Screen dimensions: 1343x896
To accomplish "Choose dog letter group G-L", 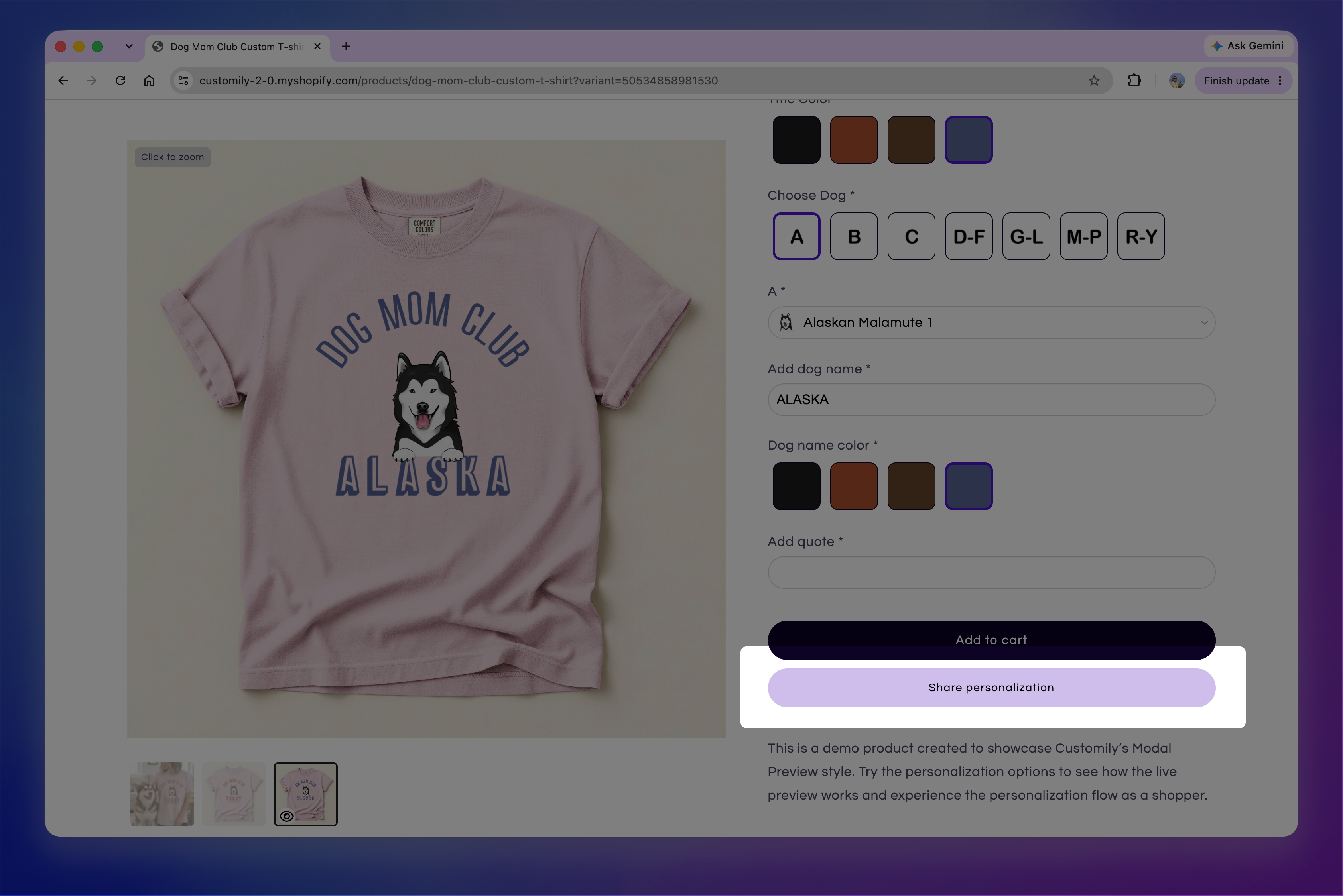I will tap(1026, 237).
